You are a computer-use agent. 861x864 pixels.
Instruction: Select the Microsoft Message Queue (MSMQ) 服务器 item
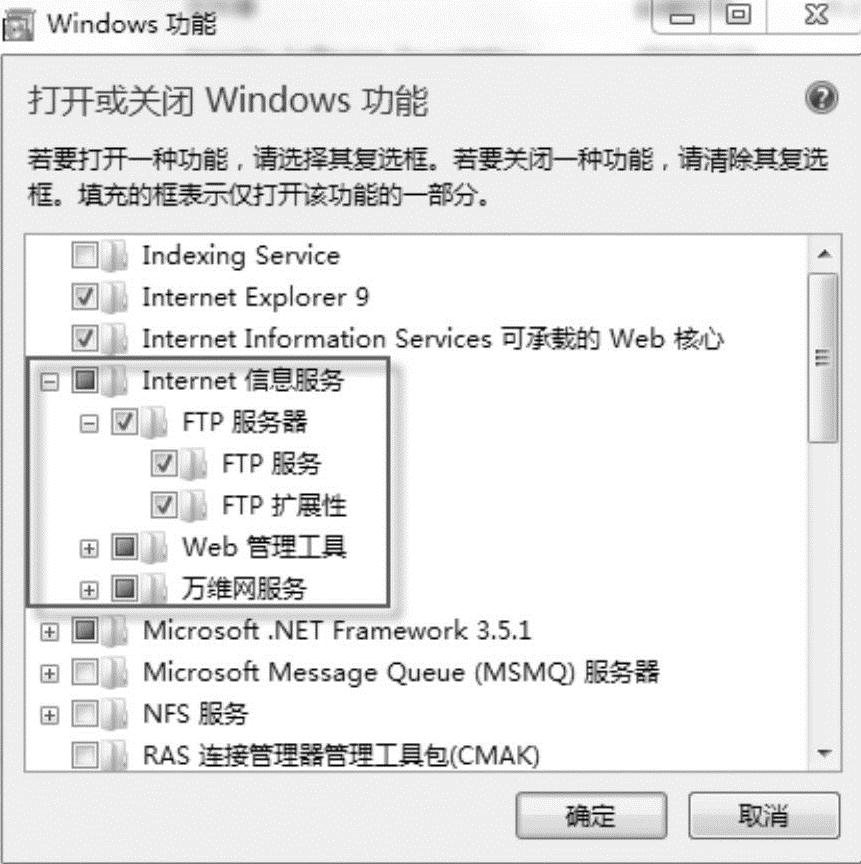401,672
